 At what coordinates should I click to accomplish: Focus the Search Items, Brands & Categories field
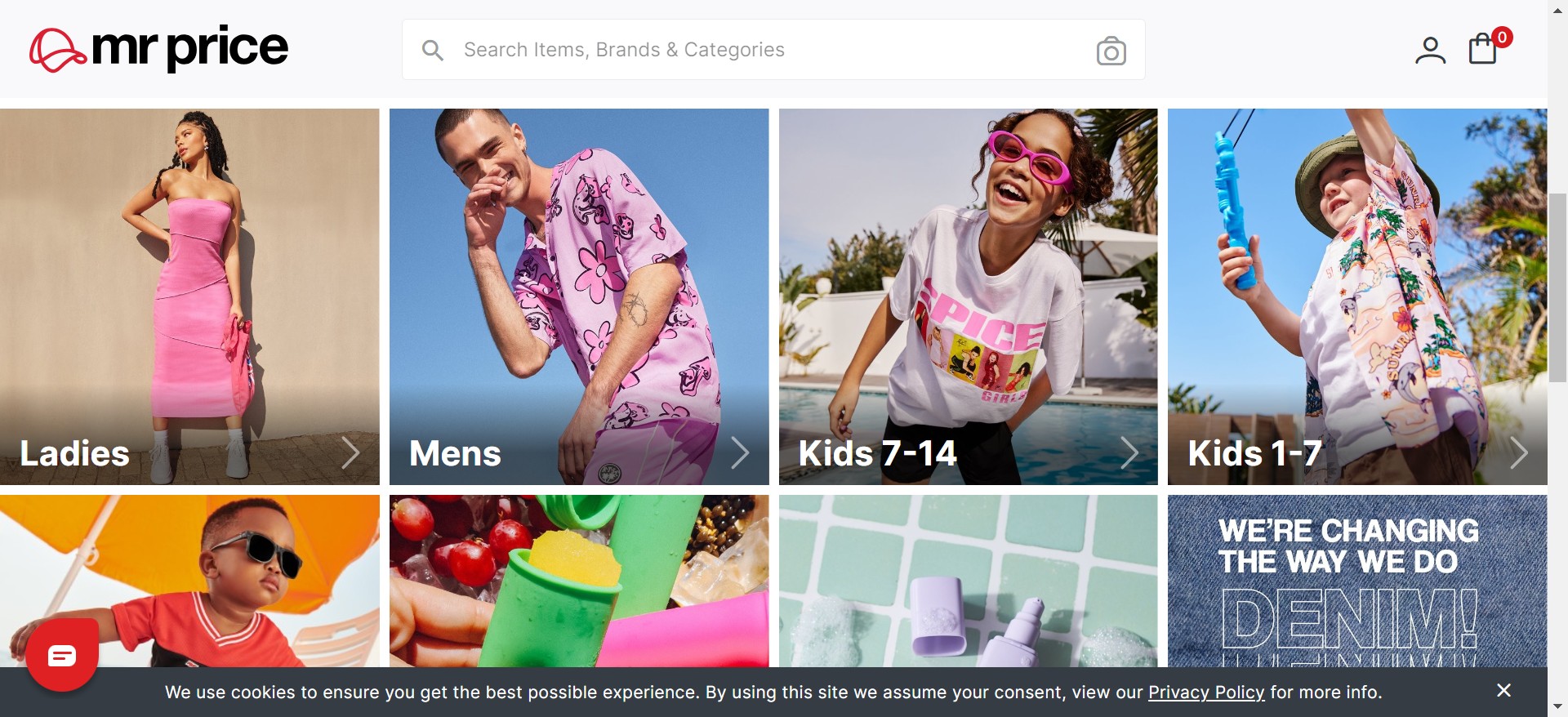click(773, 50)
